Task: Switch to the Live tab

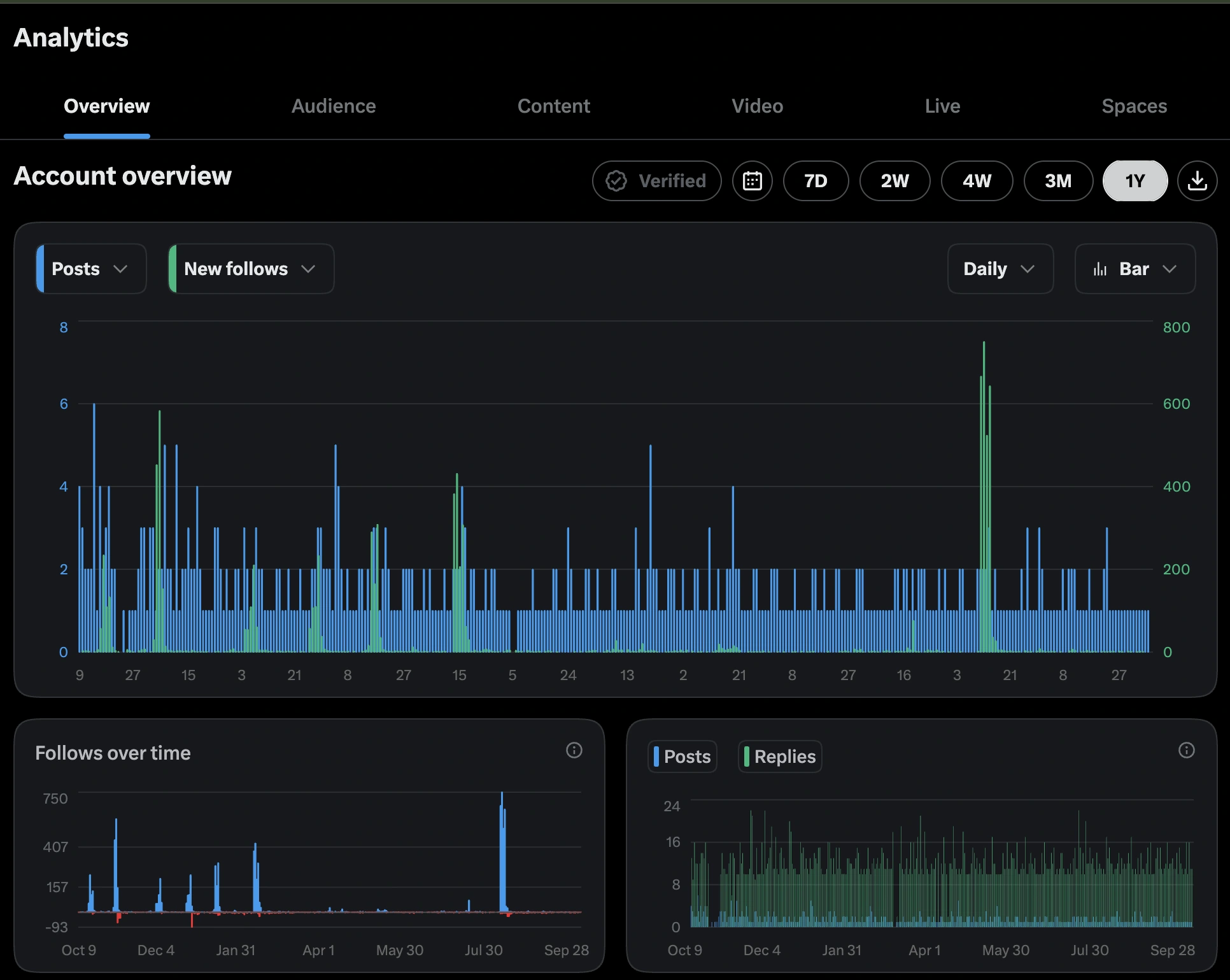Action: (942, 106)
